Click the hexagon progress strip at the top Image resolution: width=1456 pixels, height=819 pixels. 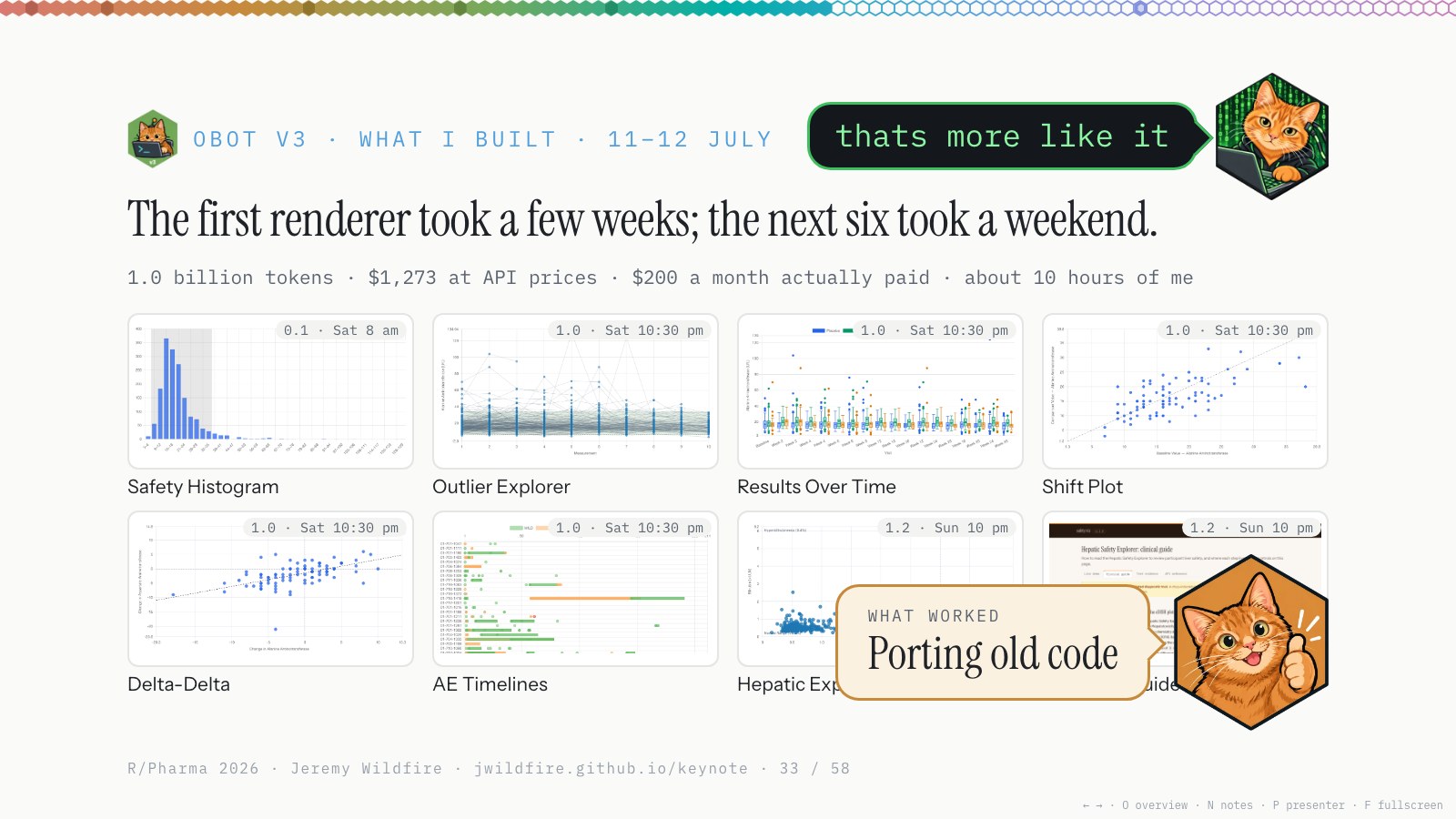point(728,8)
